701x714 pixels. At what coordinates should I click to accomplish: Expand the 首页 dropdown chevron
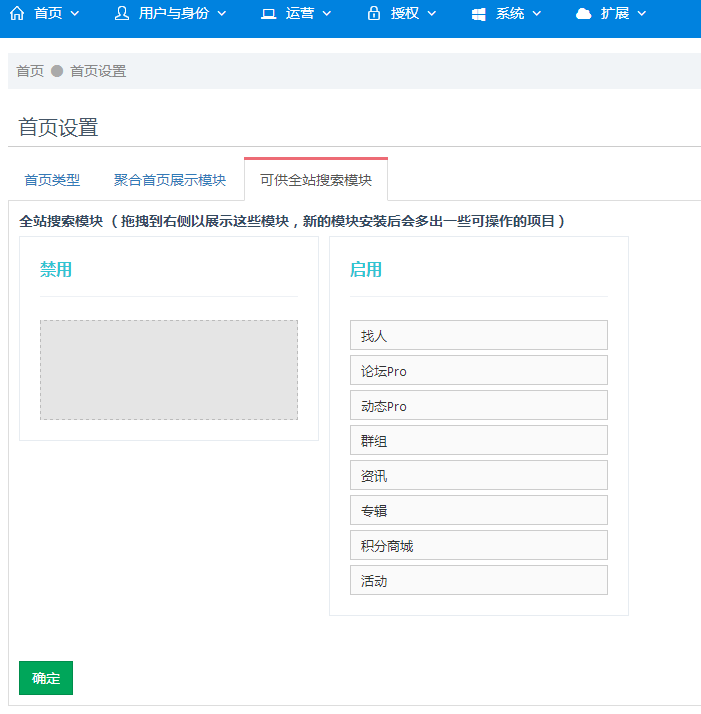coord(75,14)
